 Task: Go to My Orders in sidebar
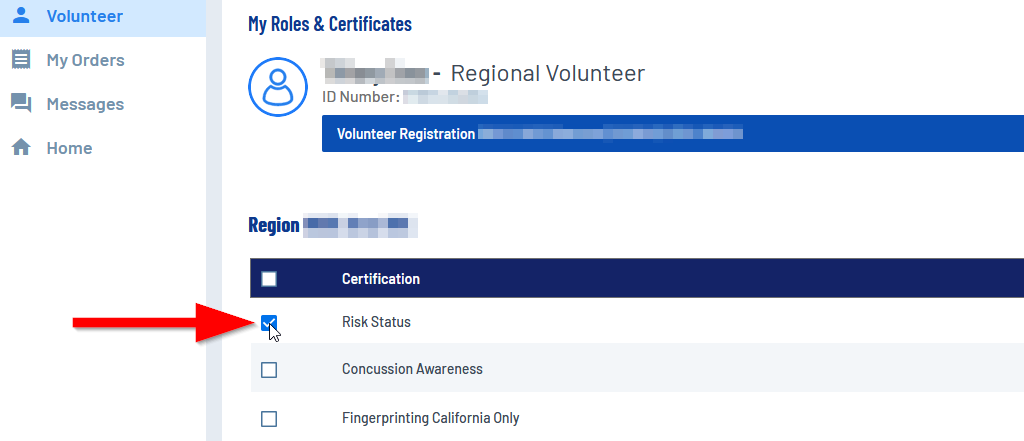point(85,60)
